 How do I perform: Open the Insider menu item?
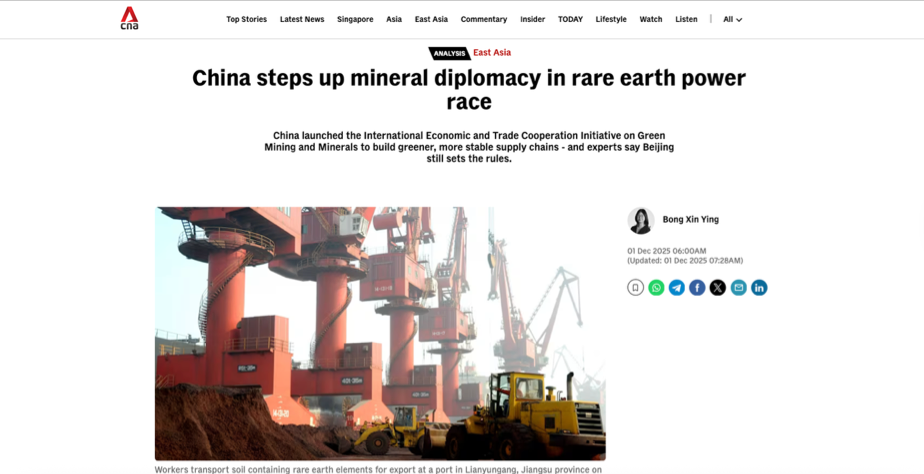(x=532, y=19)
